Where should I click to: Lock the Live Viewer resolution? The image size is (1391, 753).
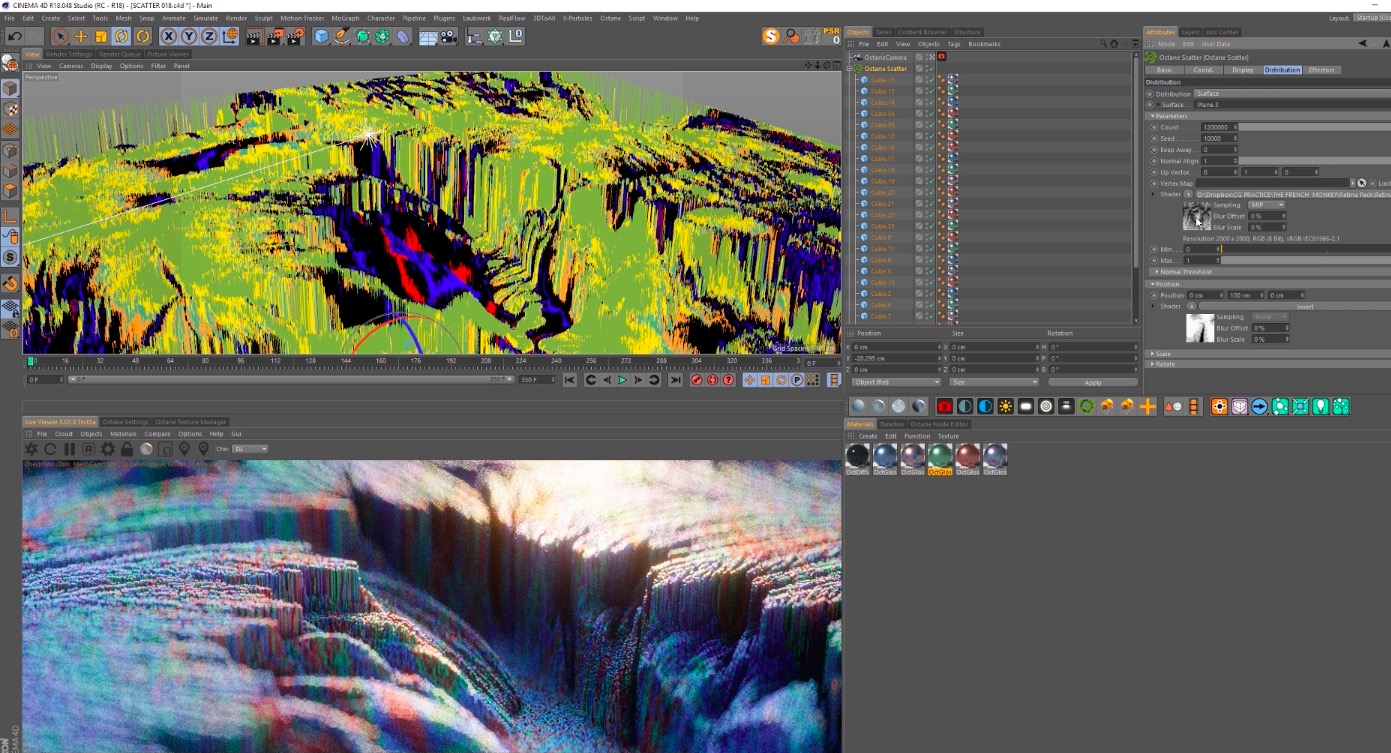click(x=127, y=448)
